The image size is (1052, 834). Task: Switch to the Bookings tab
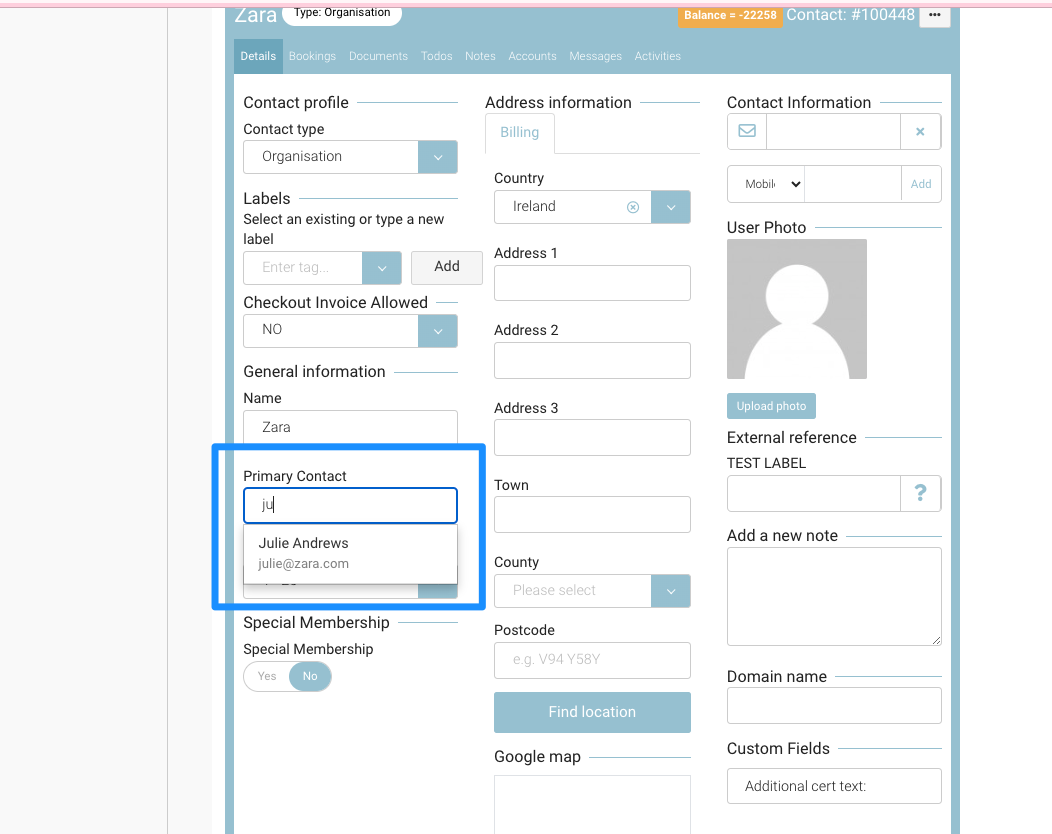(x=312, y=56)
